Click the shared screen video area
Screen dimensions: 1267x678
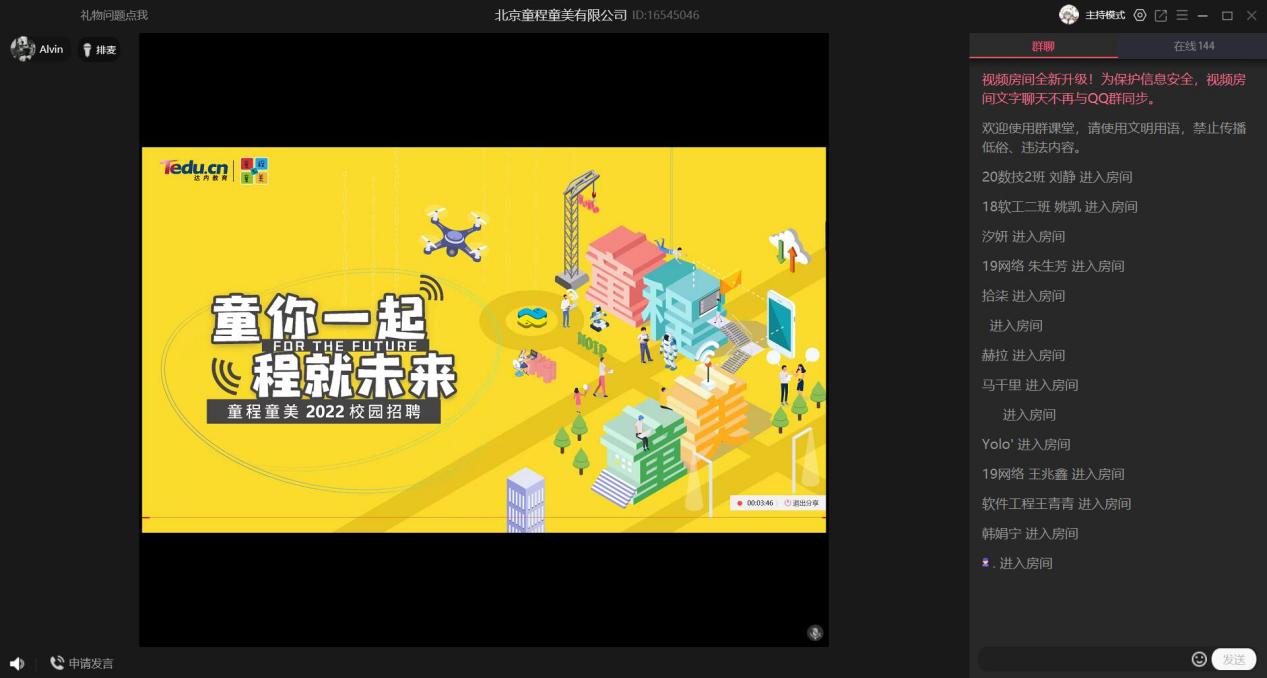pyautogui.click(x=484, y=340)
